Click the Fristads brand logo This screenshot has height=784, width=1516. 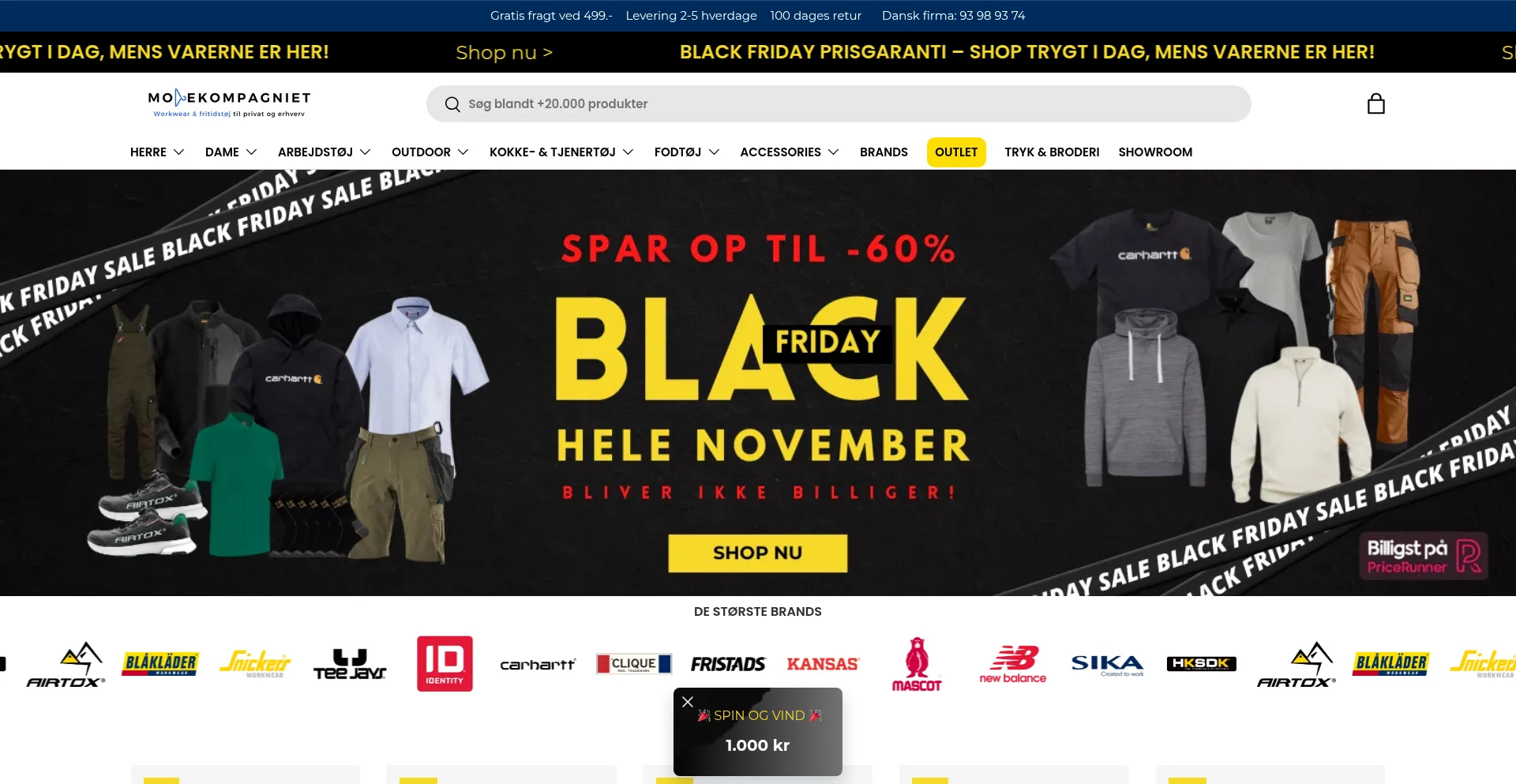pos(728,664)
